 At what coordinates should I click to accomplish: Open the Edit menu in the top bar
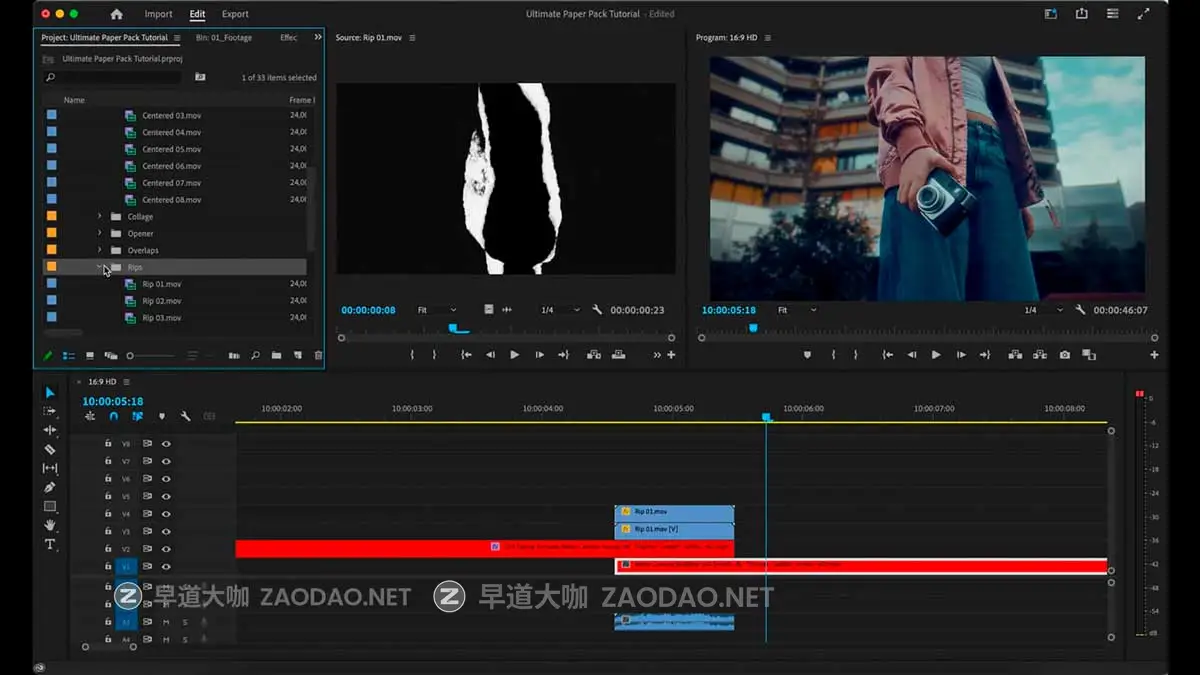coord(196,13)
